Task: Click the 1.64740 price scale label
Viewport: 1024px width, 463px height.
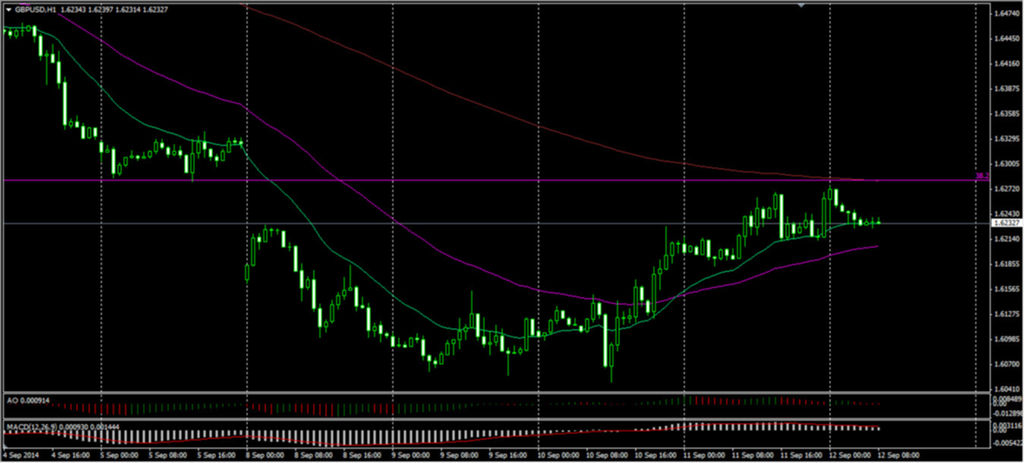Action: [1007, 14]
